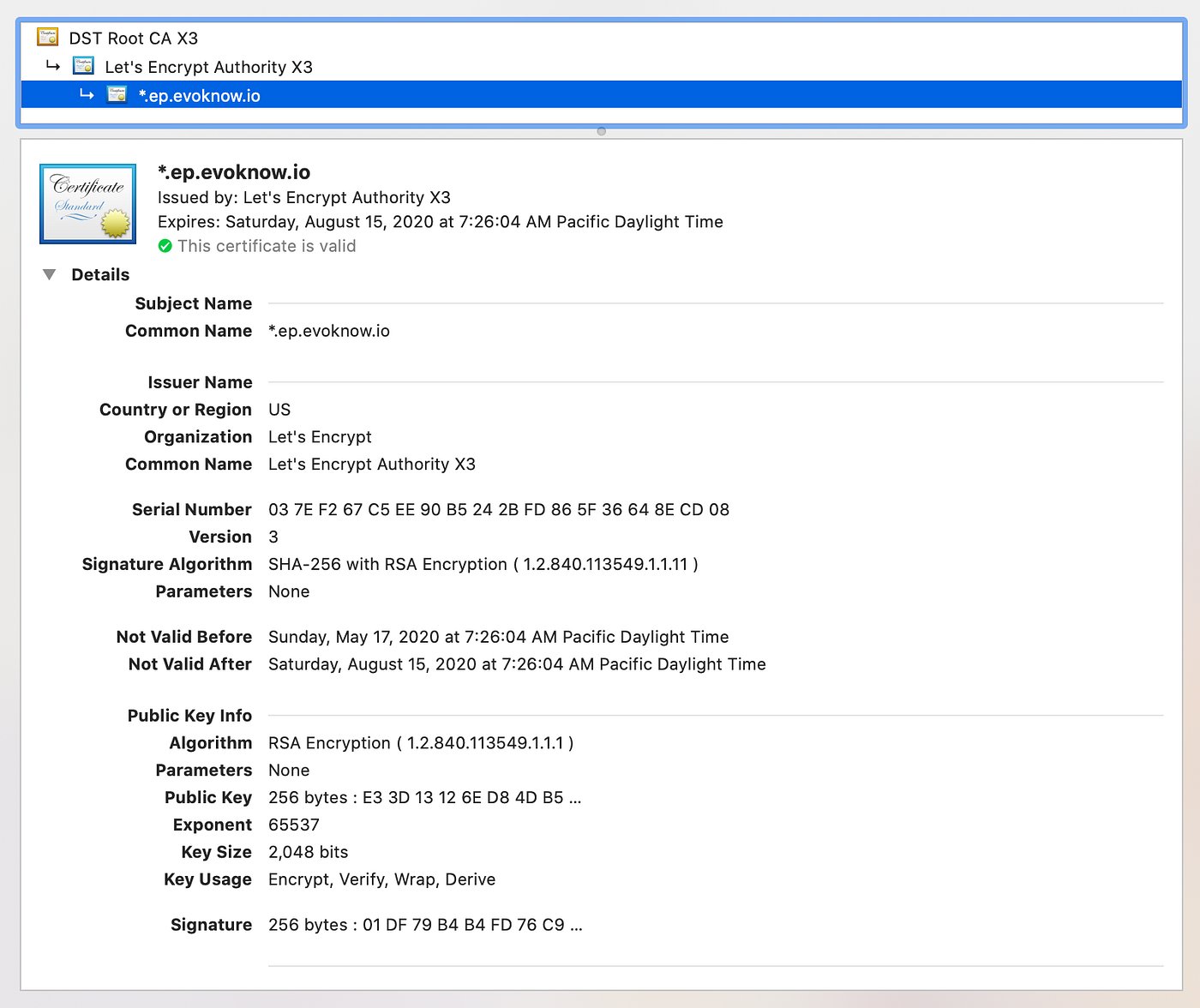Click the *.ep.evoknow.io certificate icon in chain
This screenshot has height=1008, width=1200.
click(117, 94)
